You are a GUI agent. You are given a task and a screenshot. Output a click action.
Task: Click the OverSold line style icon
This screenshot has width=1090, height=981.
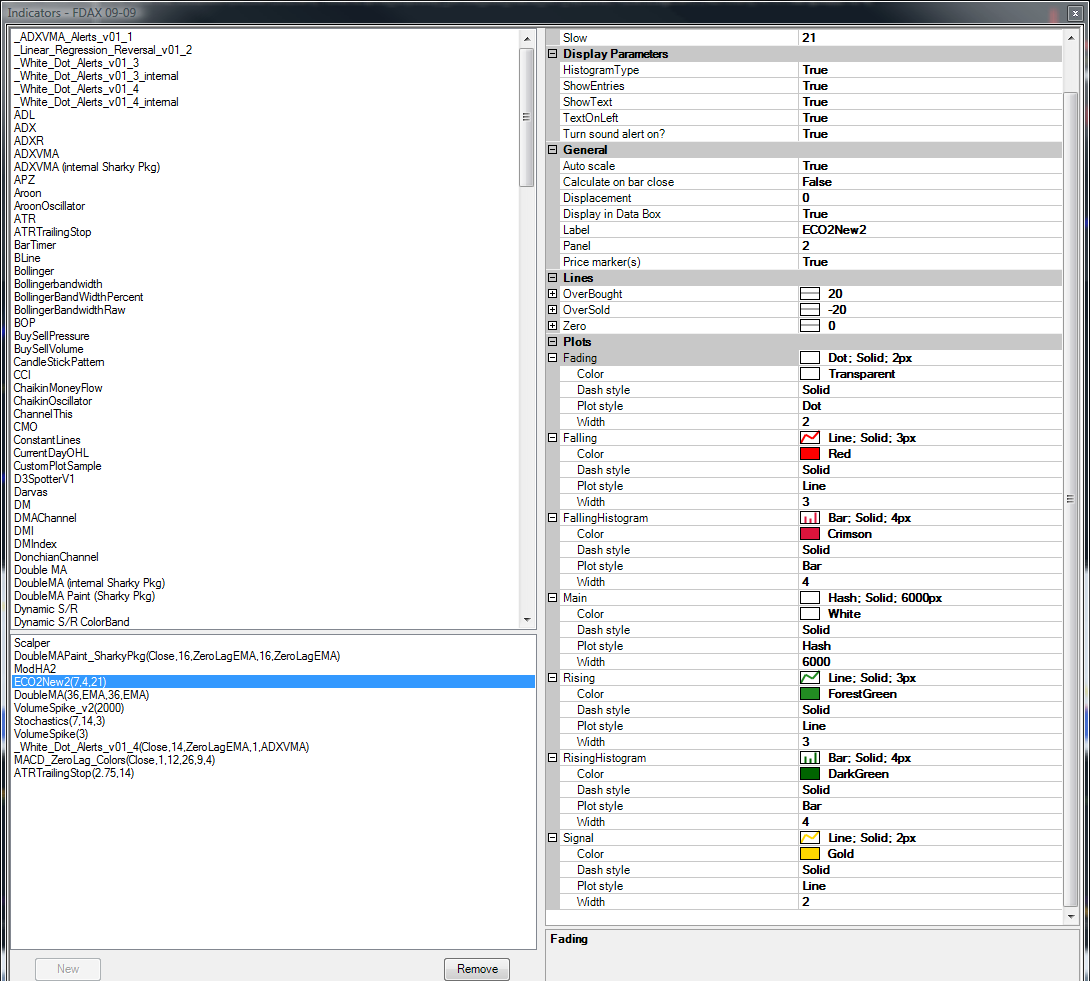click(x=809, y=310)
